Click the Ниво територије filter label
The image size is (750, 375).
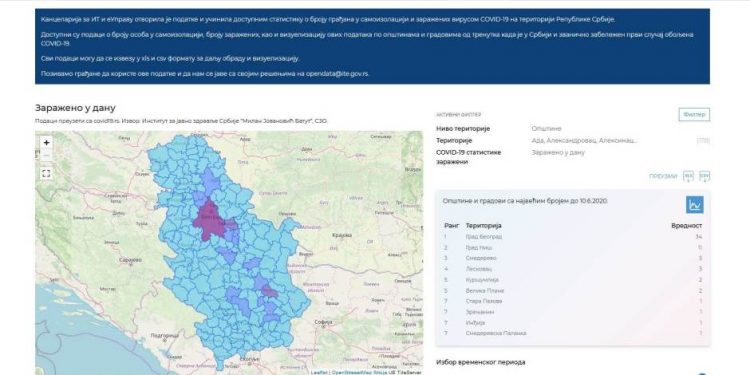(x=463, y=129)
